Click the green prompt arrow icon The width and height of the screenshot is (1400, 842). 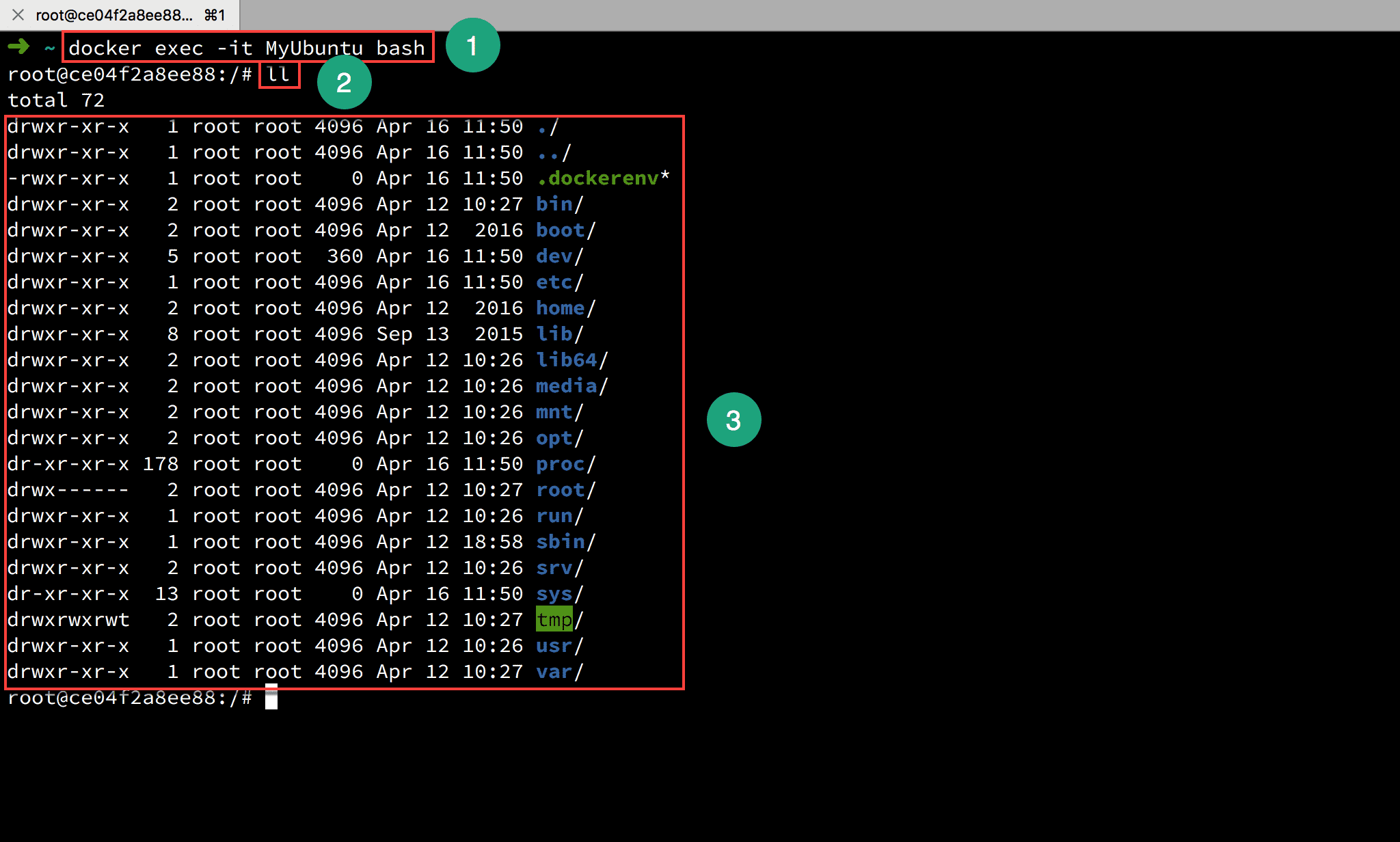pos(18,46)
